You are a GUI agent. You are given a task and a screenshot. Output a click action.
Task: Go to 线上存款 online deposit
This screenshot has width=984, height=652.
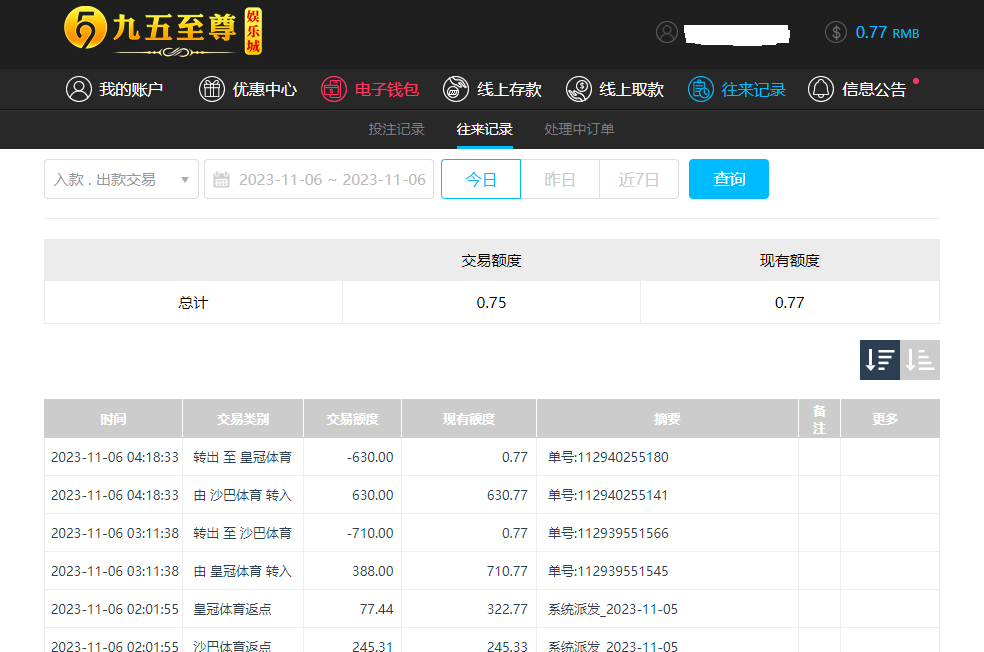(x=493, y=89)
